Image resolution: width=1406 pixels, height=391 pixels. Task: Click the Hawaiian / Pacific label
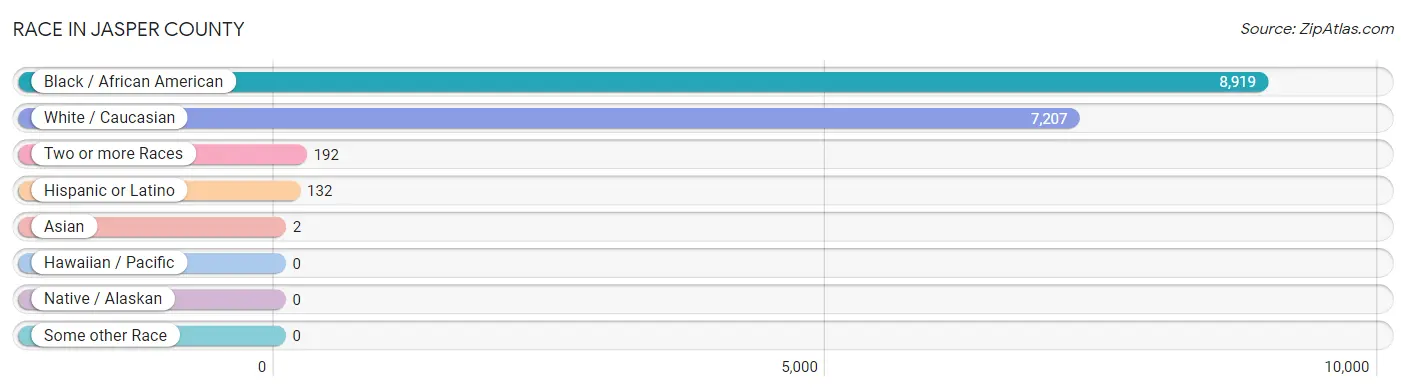coord(109,263)
